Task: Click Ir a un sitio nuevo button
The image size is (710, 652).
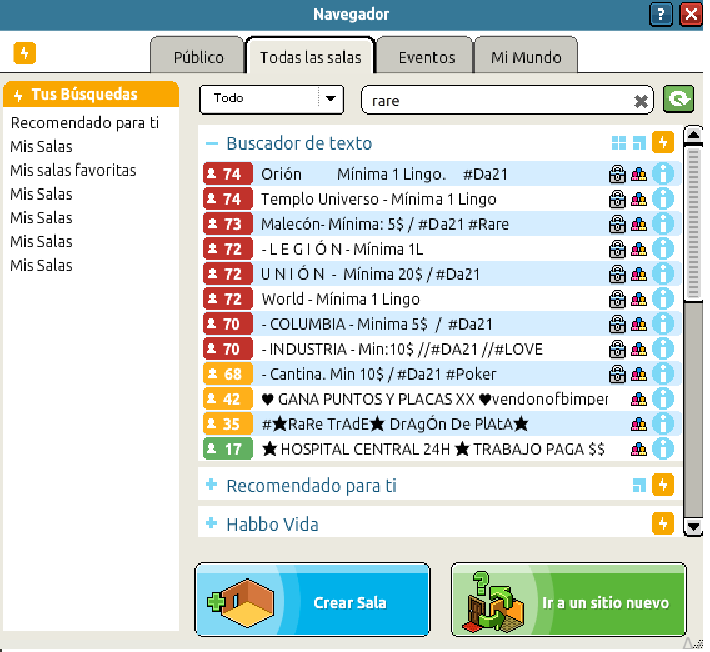Action: pyautogui.click(x=569, y=600)
